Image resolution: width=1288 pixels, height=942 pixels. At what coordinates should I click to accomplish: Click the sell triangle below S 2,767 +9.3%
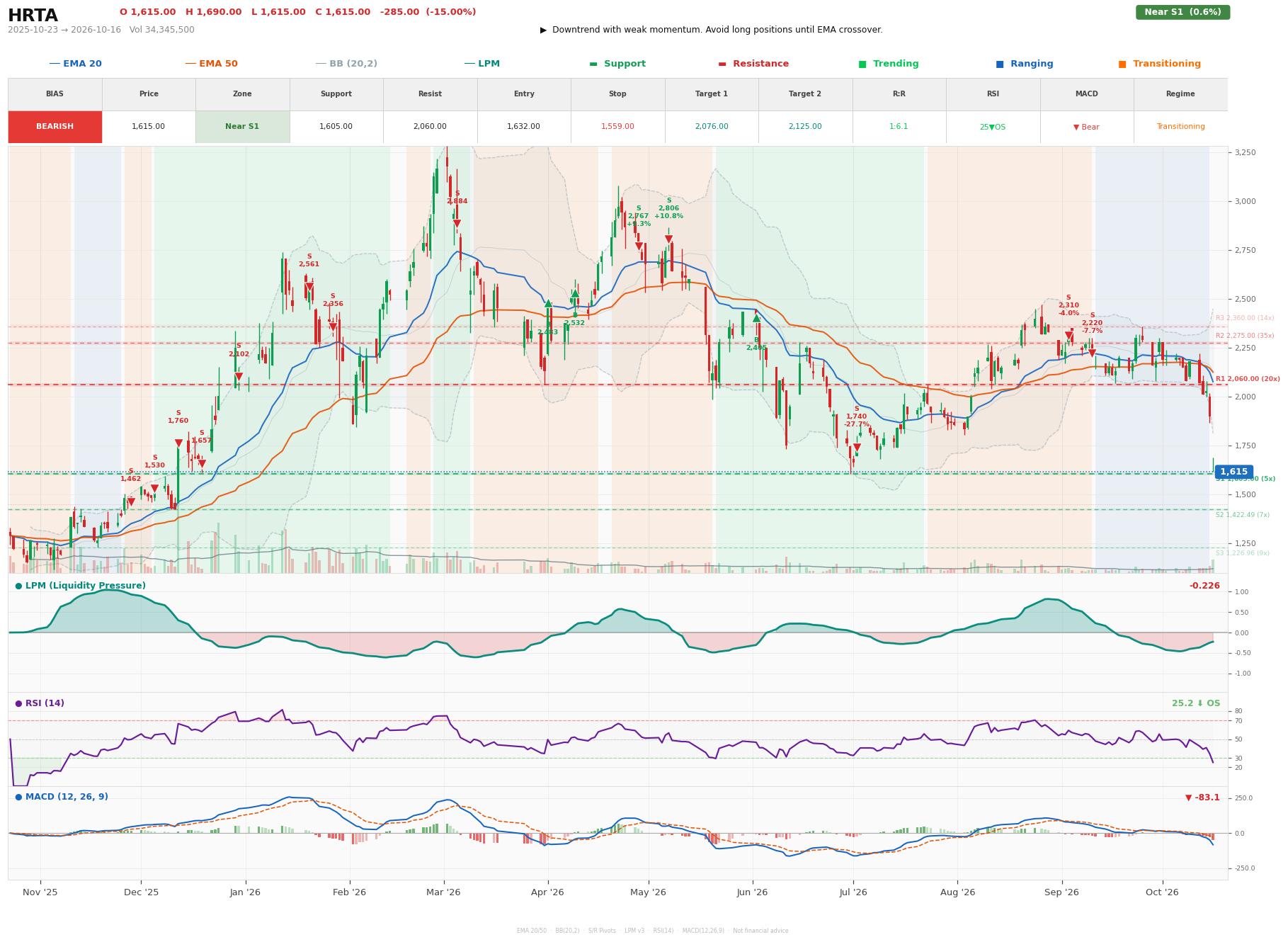point(639,246)
